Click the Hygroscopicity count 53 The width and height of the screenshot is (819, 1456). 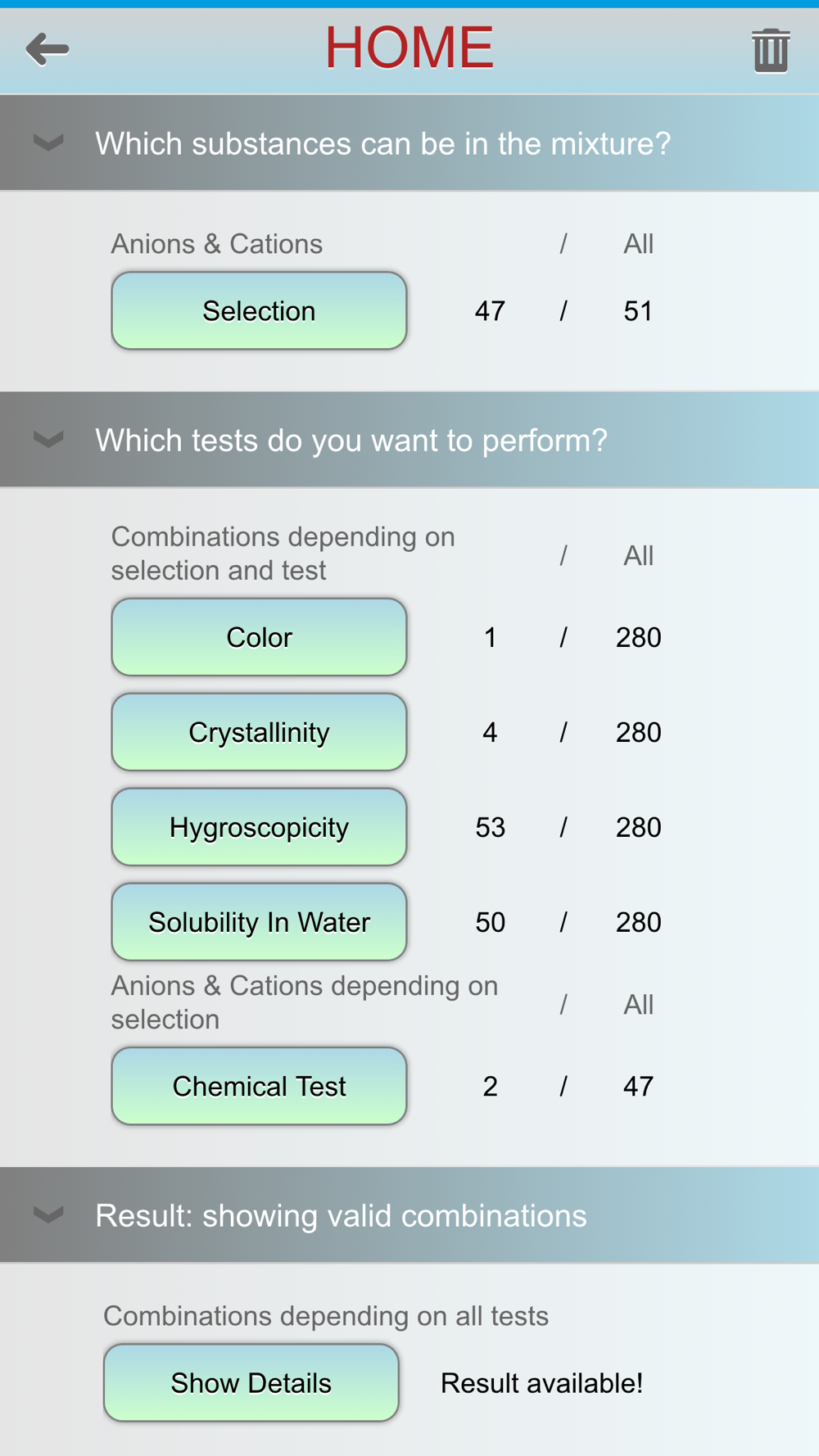pyautogui.click(x=490, y=828)
